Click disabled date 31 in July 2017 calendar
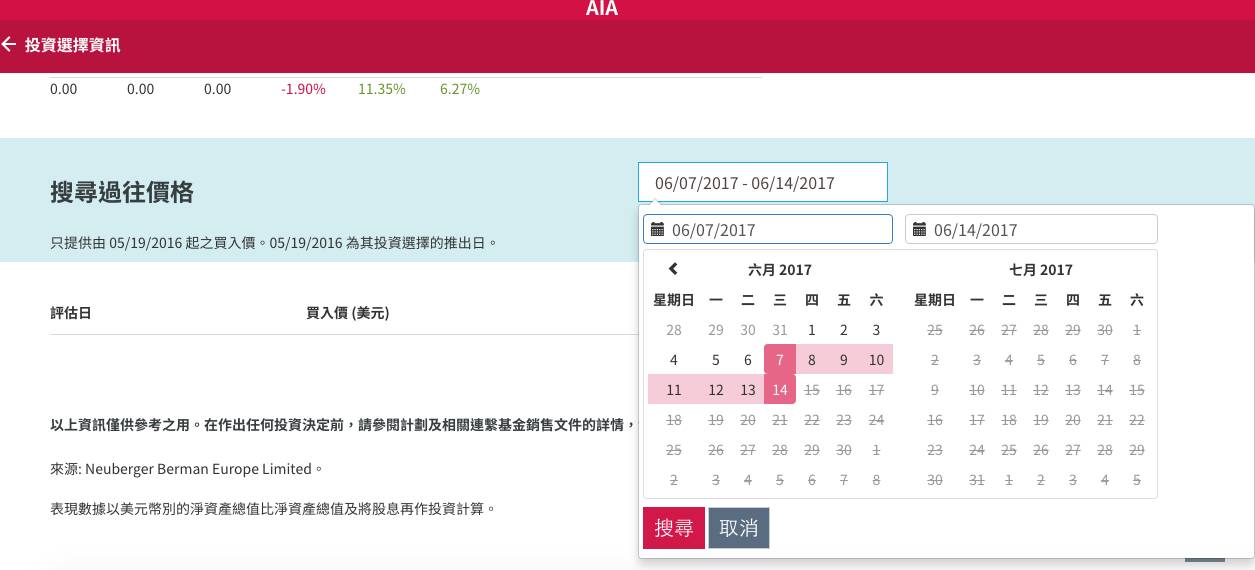The image size is (1255, 570). tap(977, 480)
